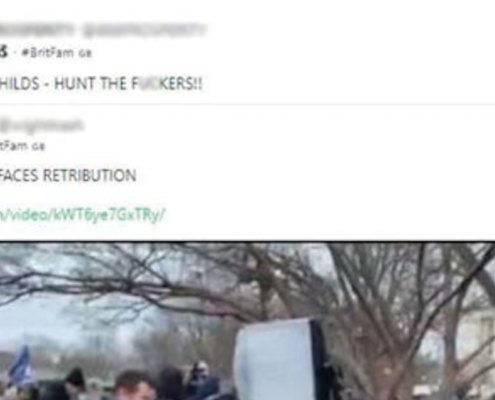Open the blurred display name of the first post
Viewport: 495px width, 400px height.
(37, 30)
